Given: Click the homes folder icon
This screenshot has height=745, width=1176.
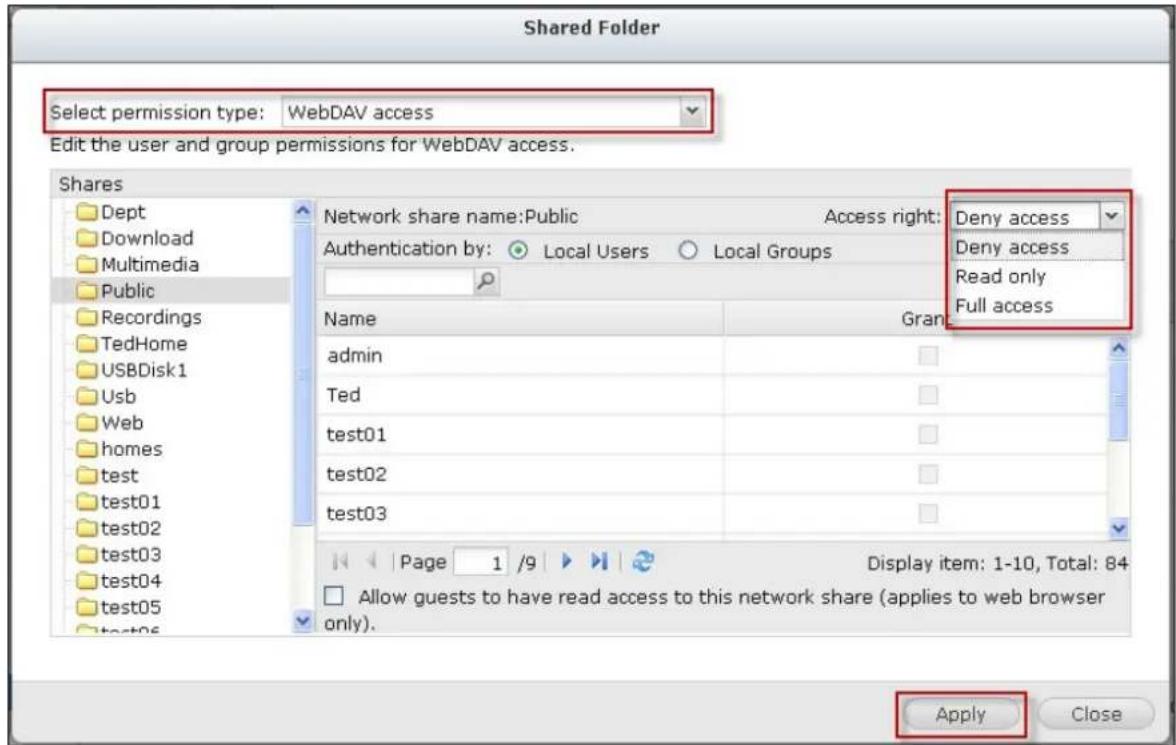Looking at the screenshot, I should [x=88, y=449].
